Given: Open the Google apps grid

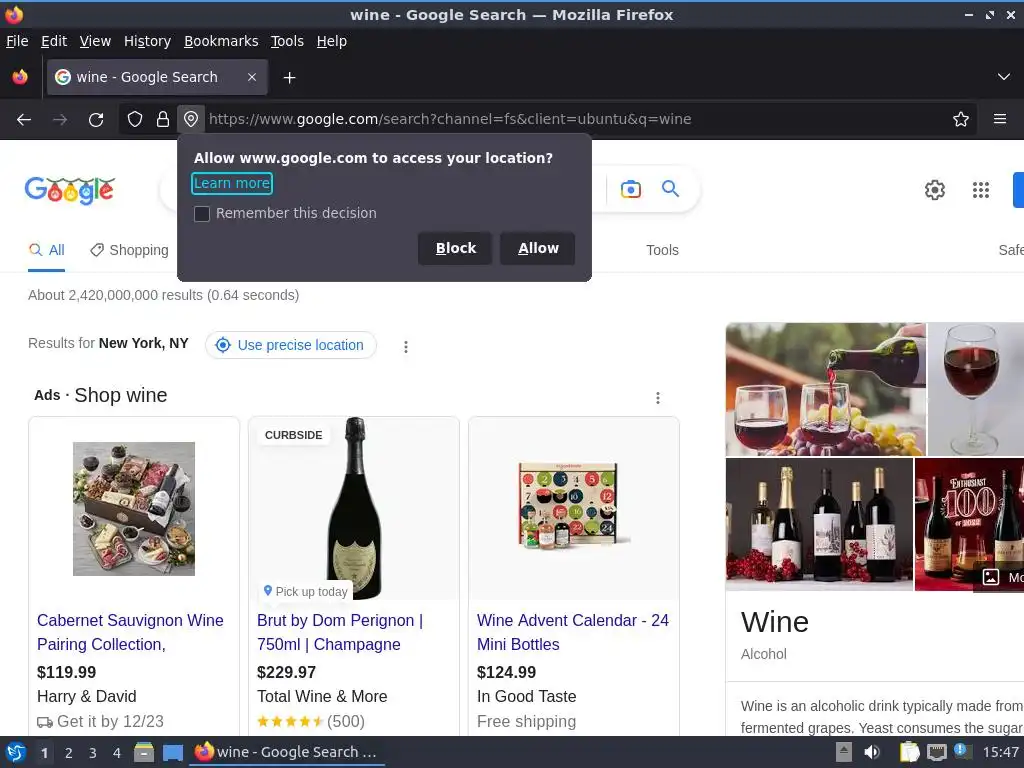Looking at the screenshot, I should [981, 189].
